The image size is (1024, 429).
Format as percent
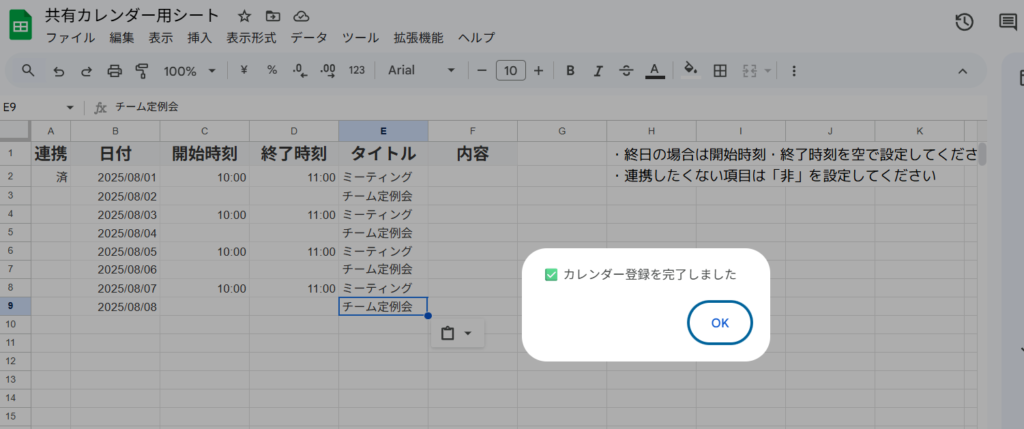pos(272,71)
